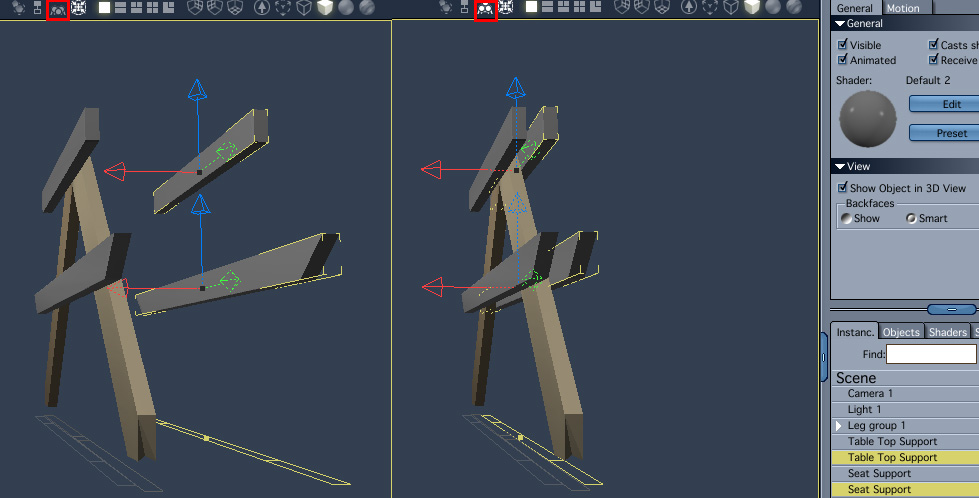This screenshot has height=498, width=979.
Task: Click the shader Edit button
Action: [944, 104]
